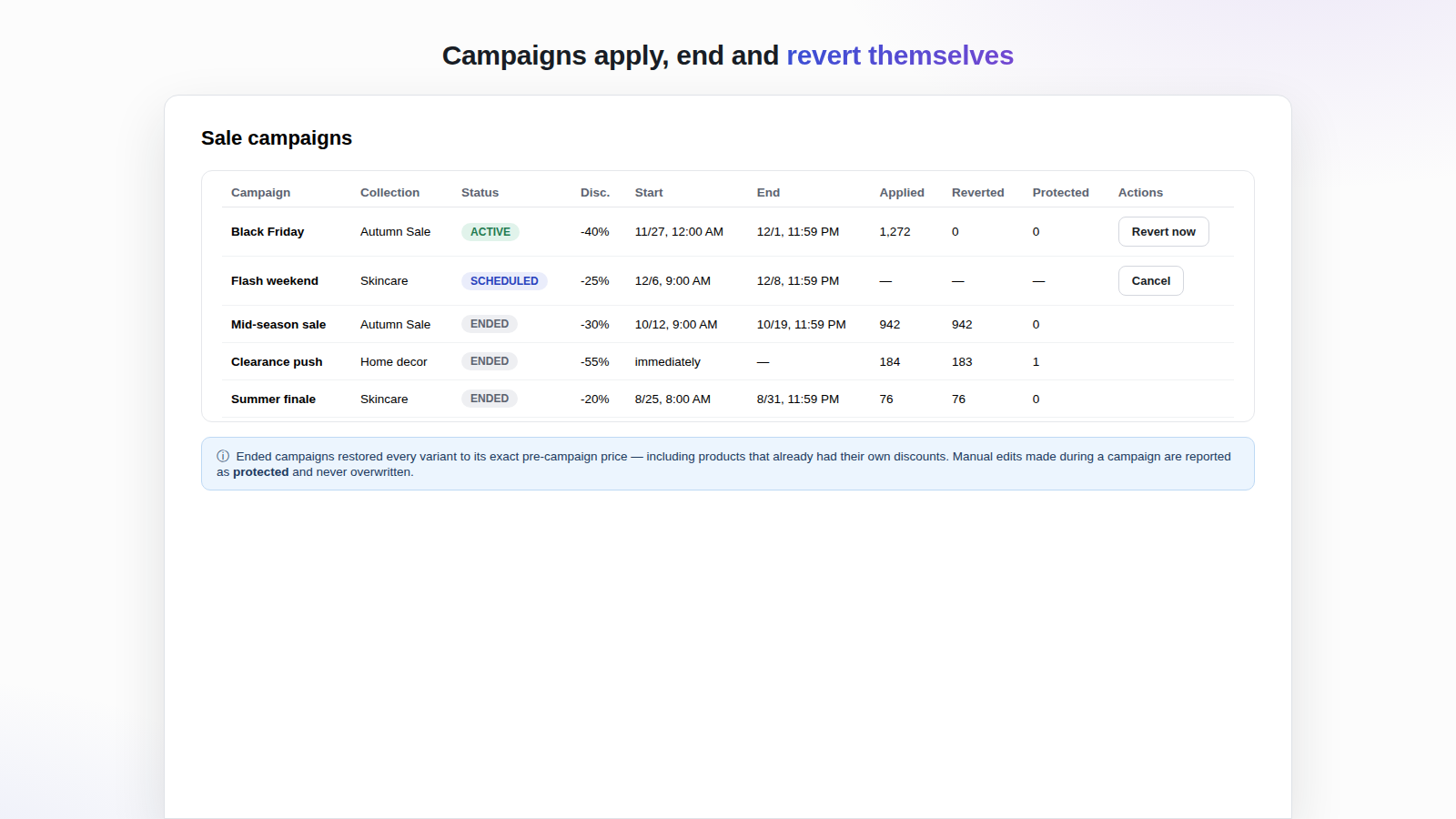Image resolution: width=1456 pixels, height=819 pixels.
Task: Click the -55% discount value
Action: [595, 362]
